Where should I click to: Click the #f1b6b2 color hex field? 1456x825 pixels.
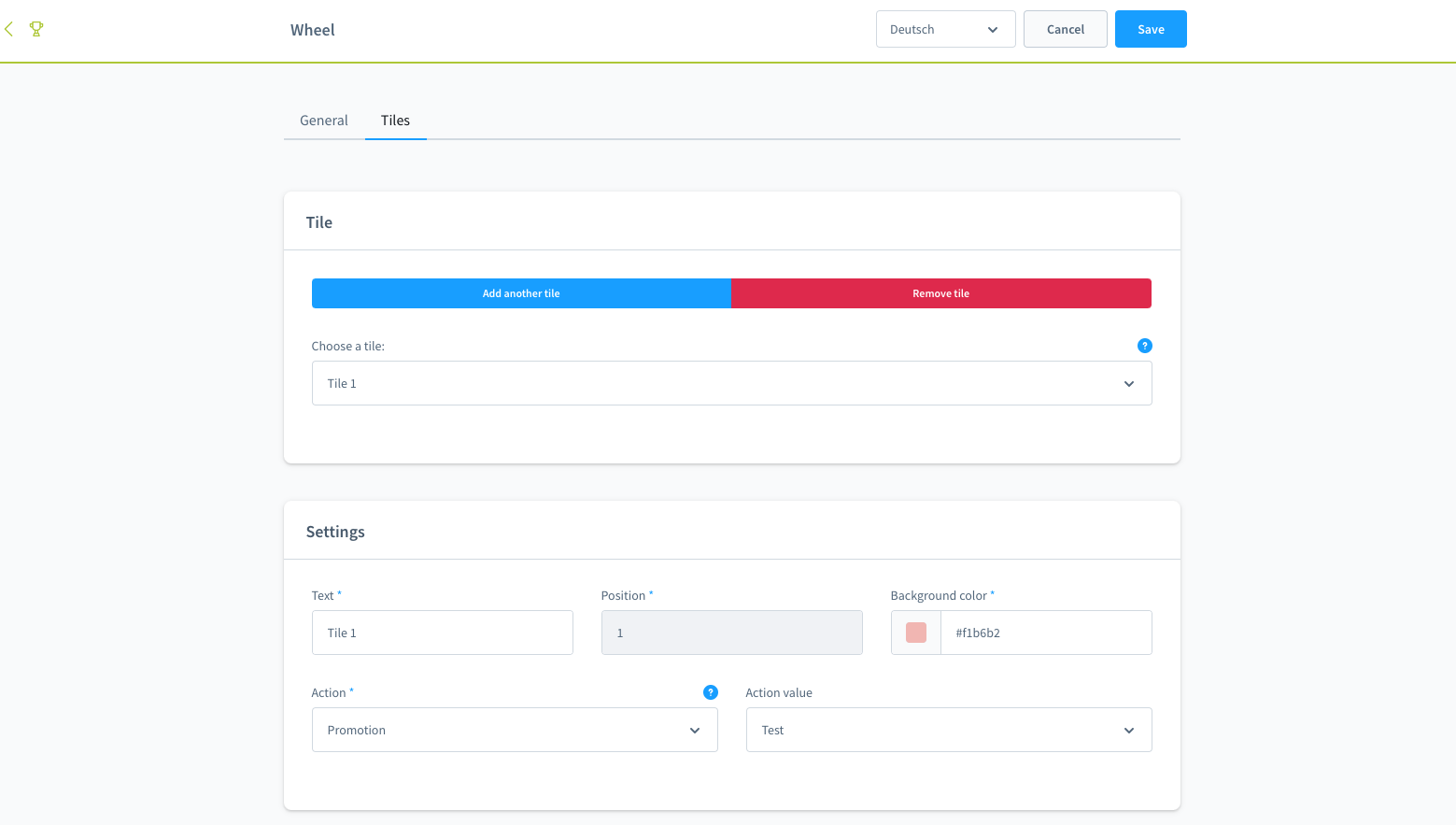tap(1046, 633)
